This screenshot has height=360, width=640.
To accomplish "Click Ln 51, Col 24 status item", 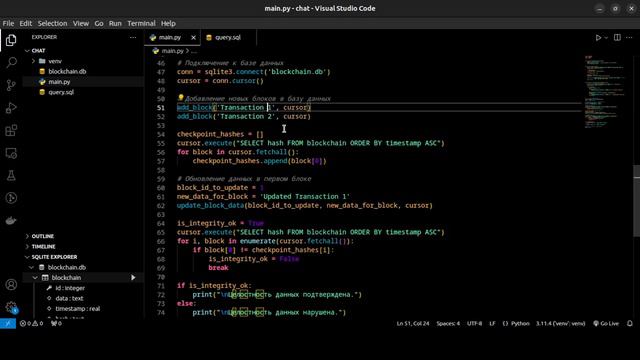I will [413, 324].
